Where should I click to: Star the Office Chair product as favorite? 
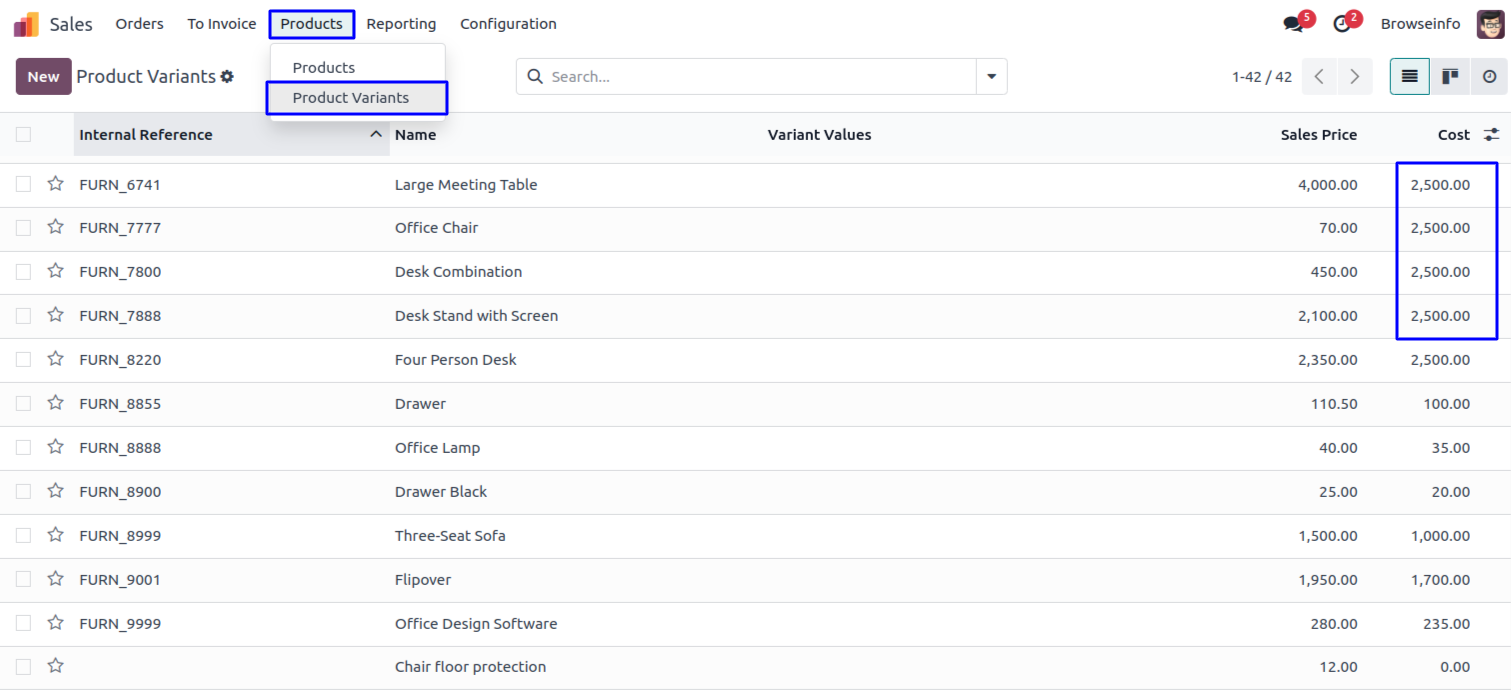(56, 228)
